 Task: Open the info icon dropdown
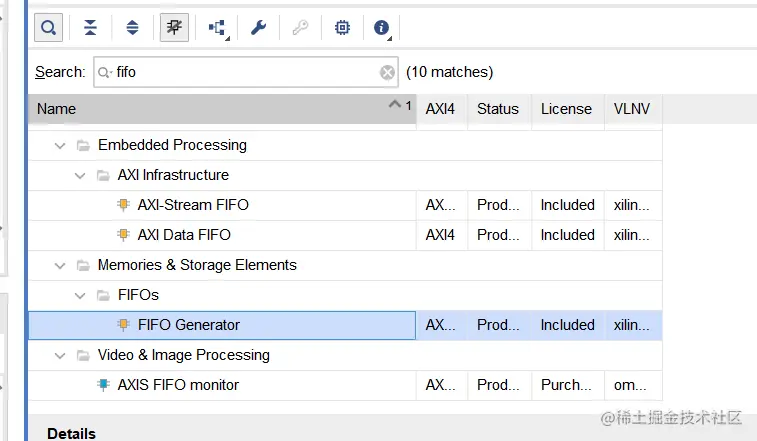click(382, 28)
